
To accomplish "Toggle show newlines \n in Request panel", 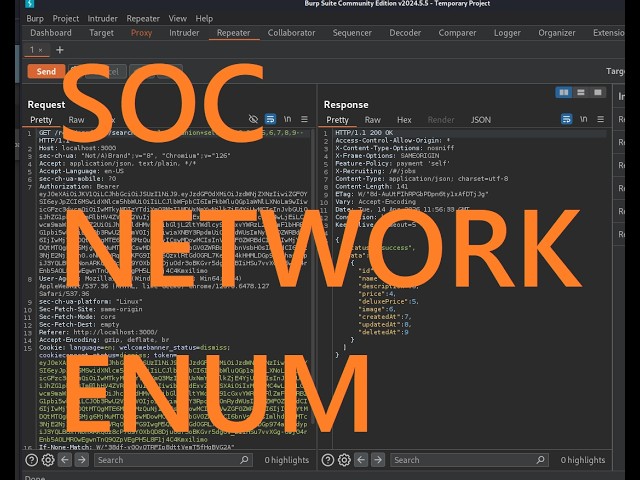I will pyautogui.click(x=287, y=119).
